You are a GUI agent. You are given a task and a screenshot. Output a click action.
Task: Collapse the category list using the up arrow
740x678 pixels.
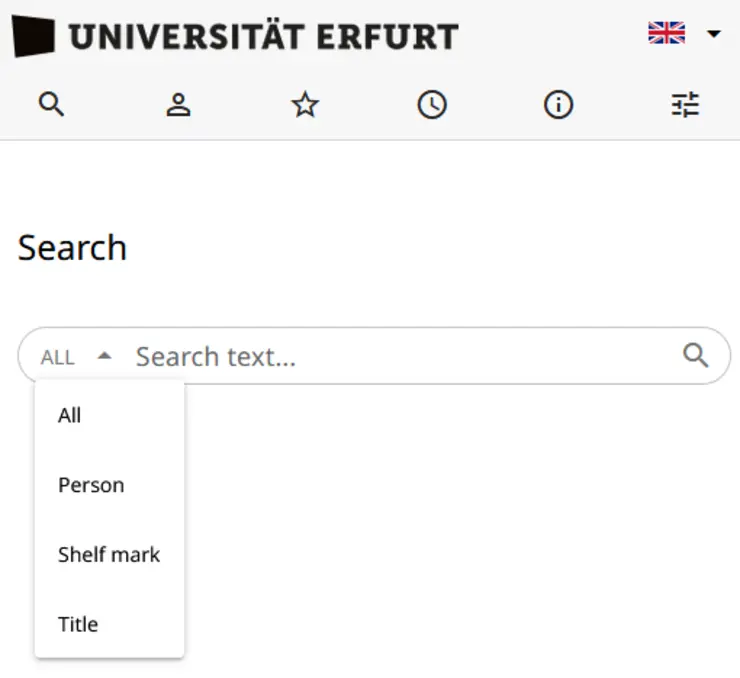point(104,356)
